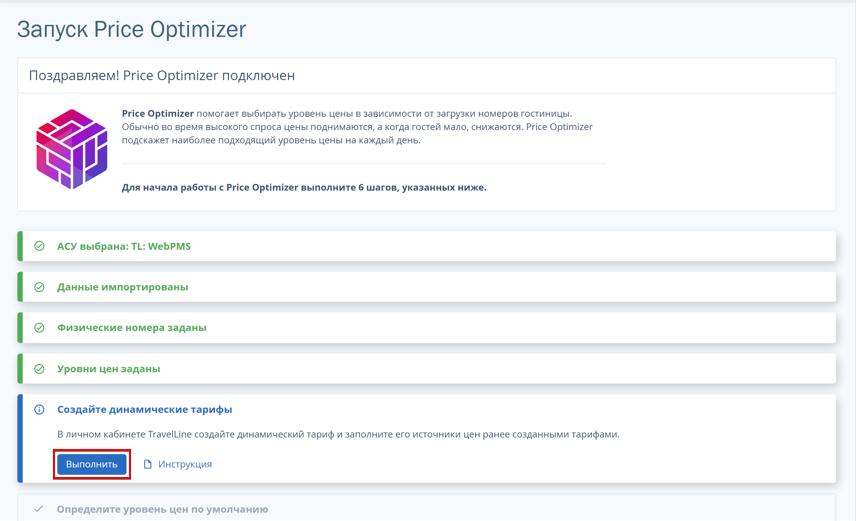The height and width of the screenshot is (521, 856).
Task: Click the Запуск Price Optimizer page title
Action: click(132, 29)
